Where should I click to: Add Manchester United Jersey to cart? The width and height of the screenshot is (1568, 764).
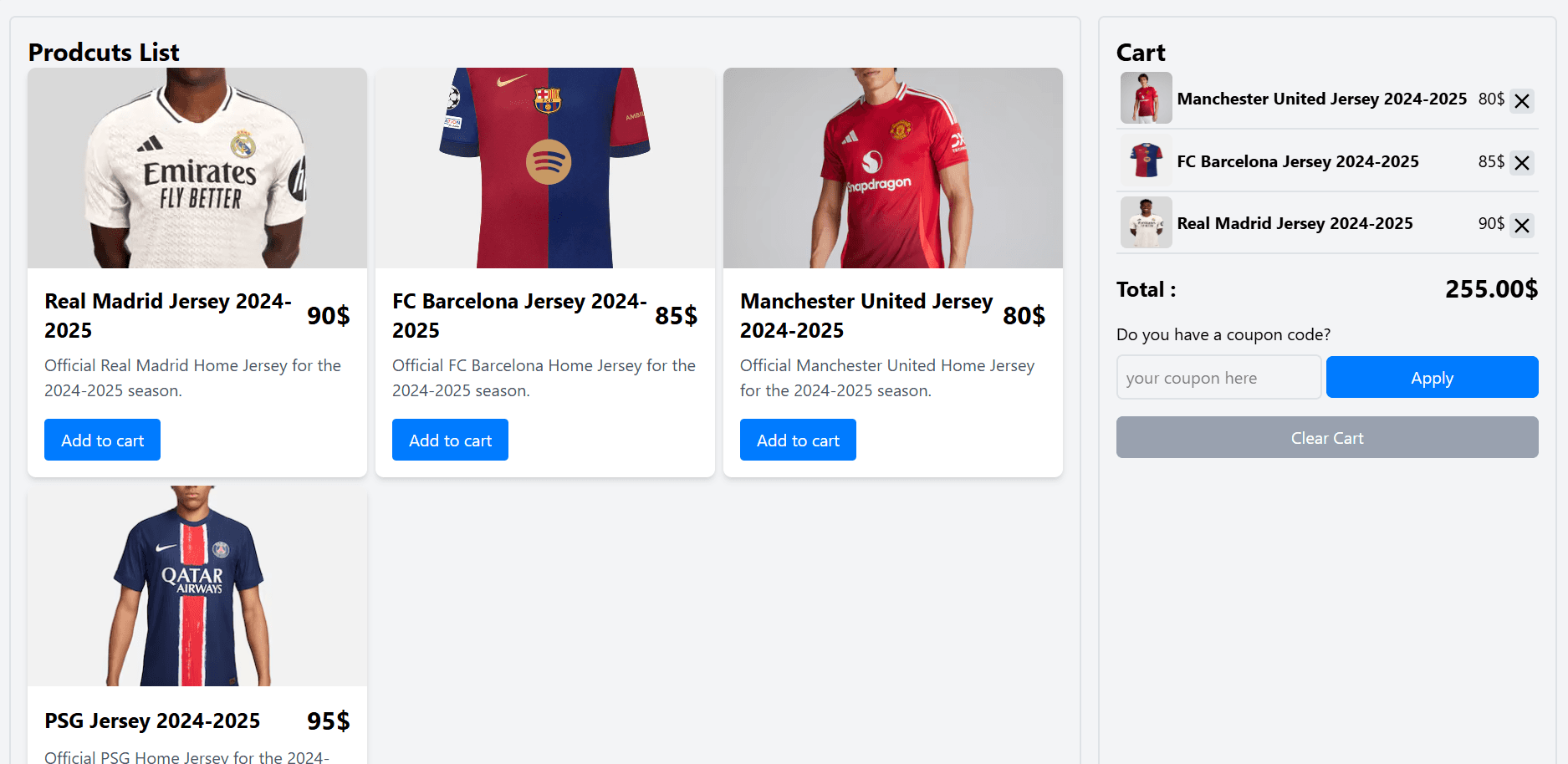[798, 440]
